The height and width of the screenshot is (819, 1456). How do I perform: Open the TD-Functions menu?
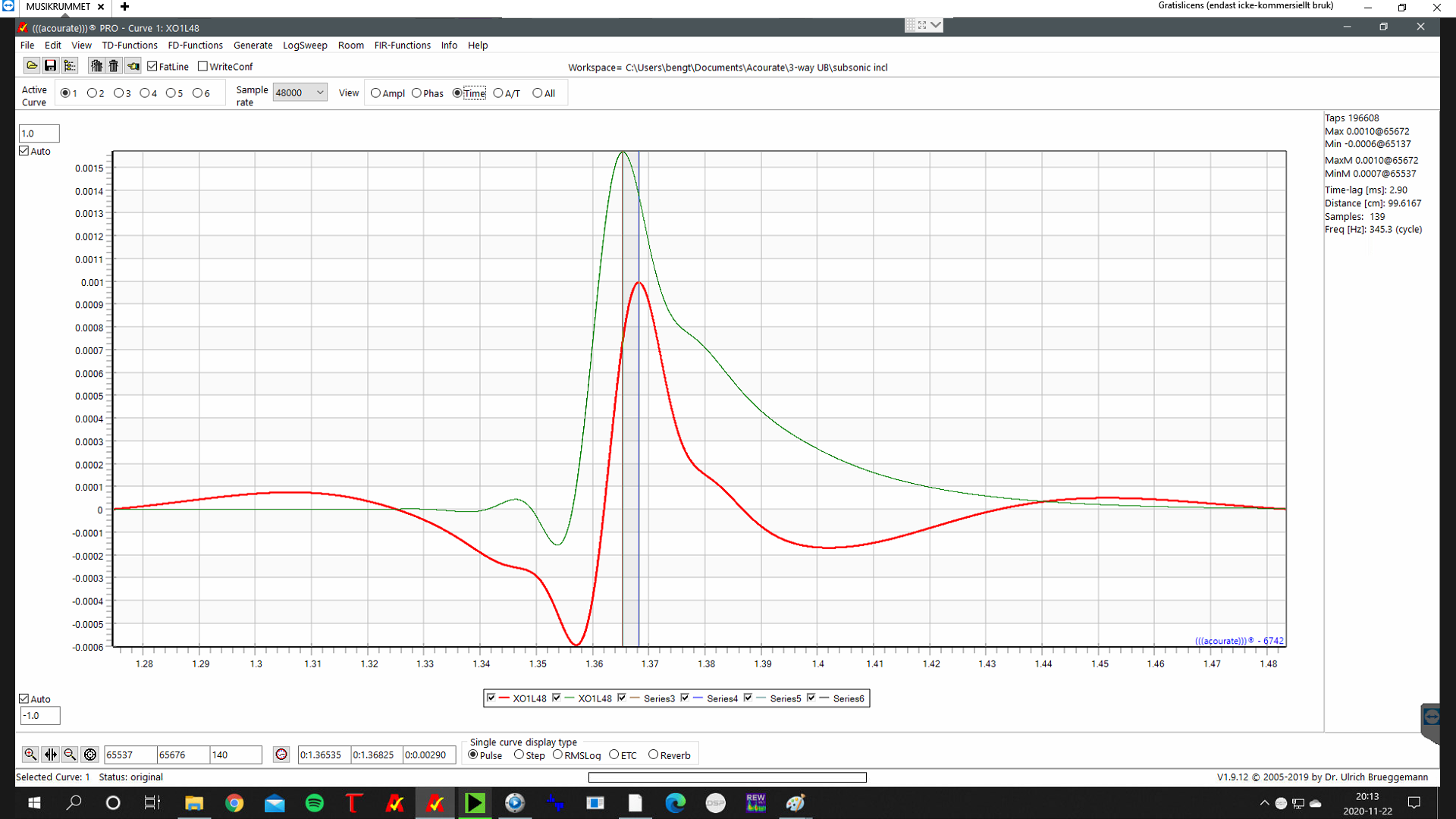coord(130,45)
